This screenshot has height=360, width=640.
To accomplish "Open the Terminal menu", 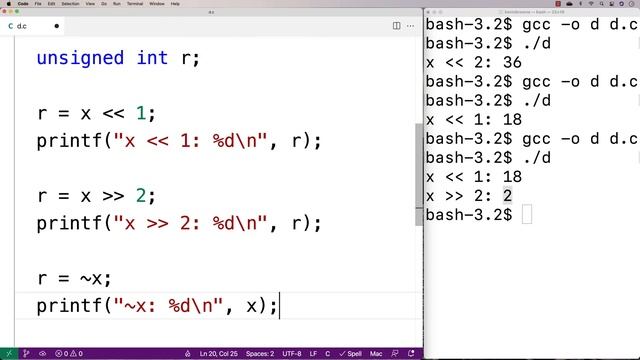I will coord(135,4).
